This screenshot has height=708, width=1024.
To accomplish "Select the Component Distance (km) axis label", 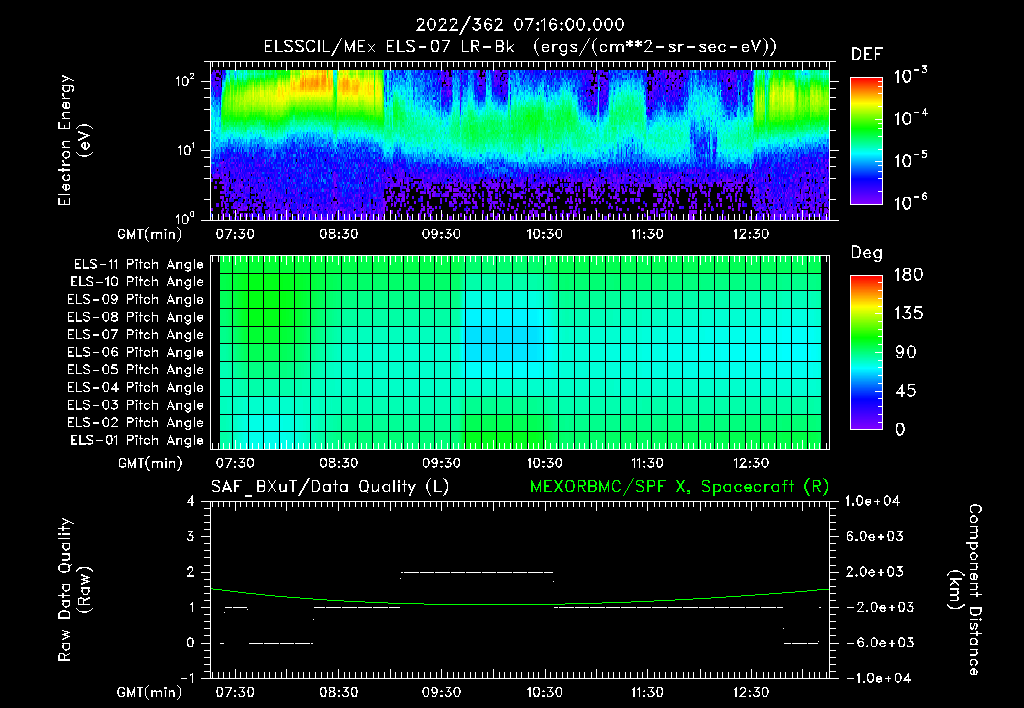I will point(965,590).
